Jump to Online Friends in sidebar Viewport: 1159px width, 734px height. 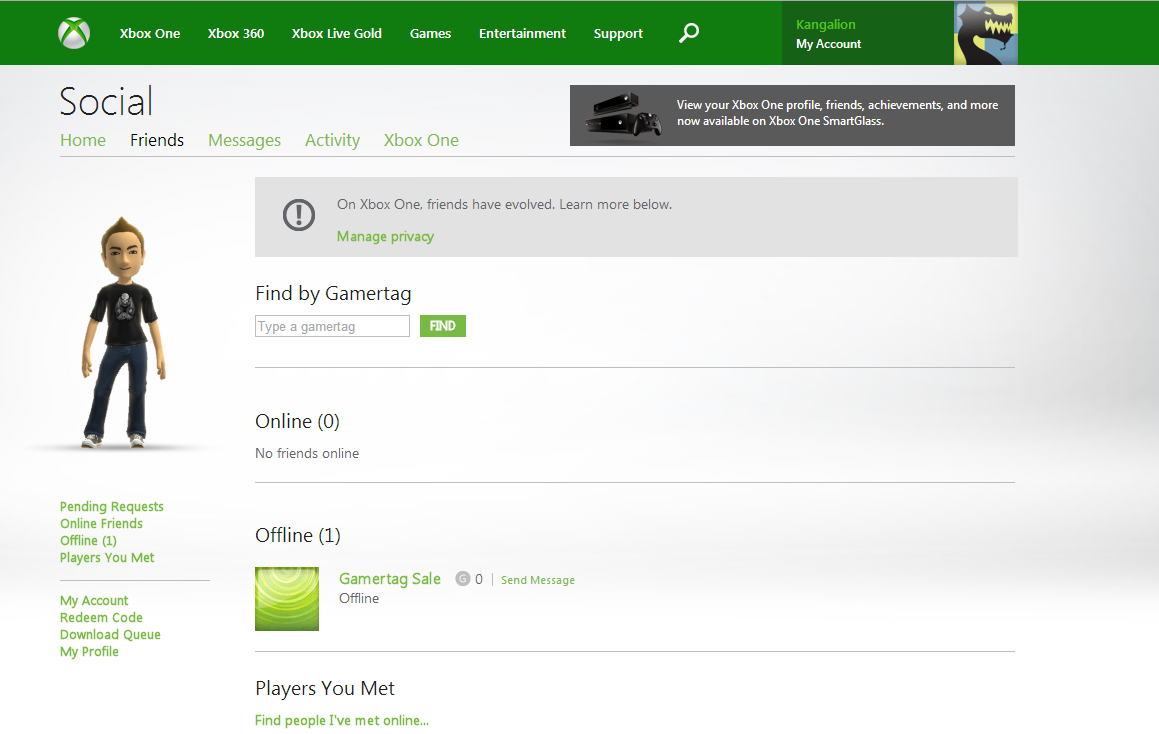coord(101,524)
